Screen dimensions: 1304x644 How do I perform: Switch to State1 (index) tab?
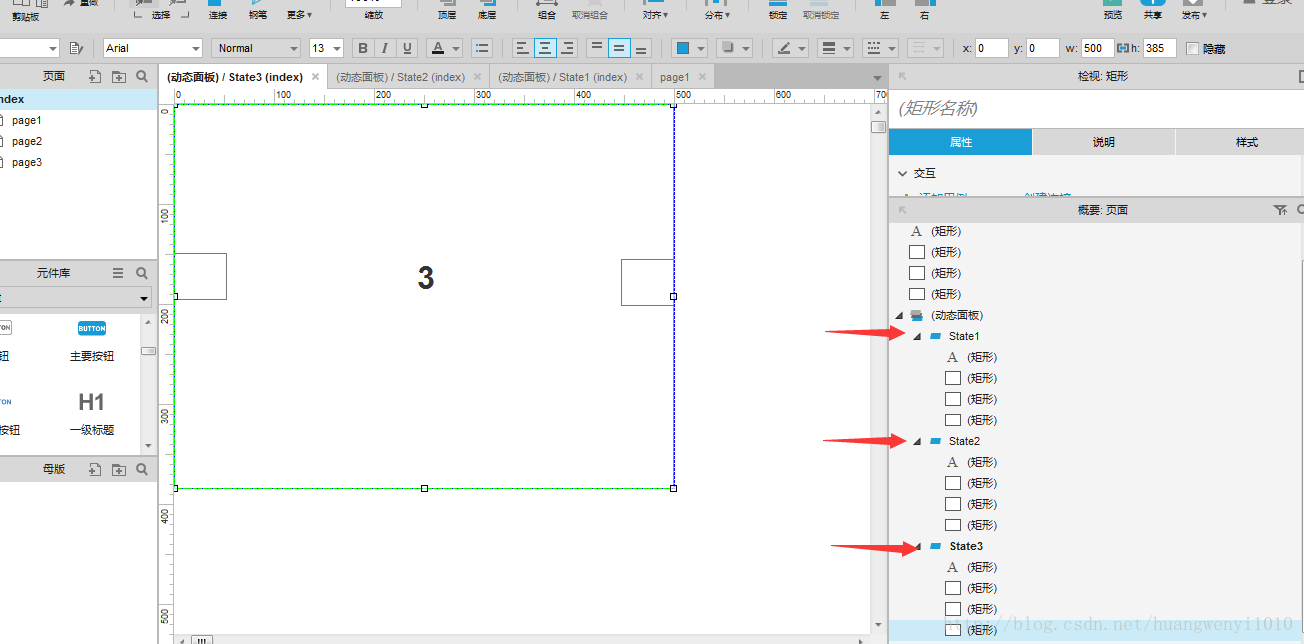click(563, 77)
